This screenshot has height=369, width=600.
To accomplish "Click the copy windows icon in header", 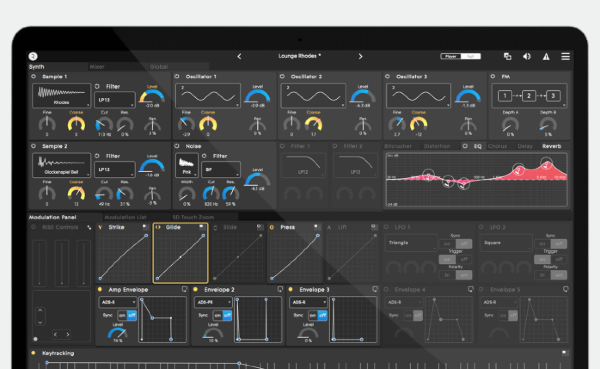I will (x=507, y=56).
